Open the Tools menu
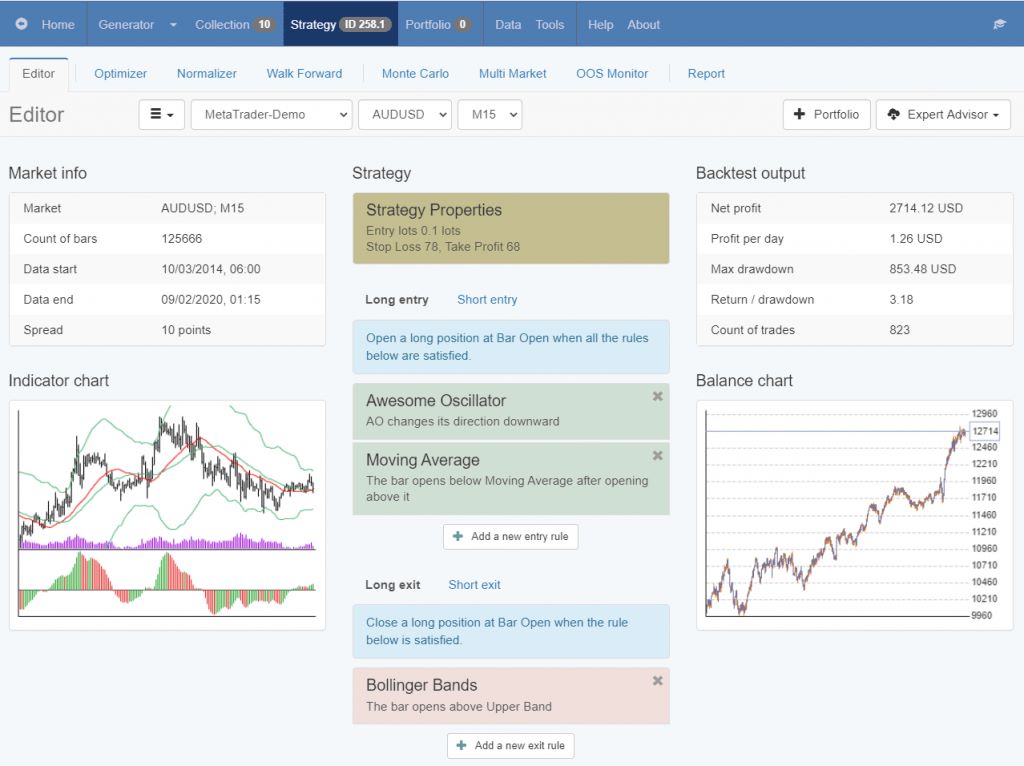Image resolution: width=1024 pixels, height=766 pixels. click(x=549, y=24)
